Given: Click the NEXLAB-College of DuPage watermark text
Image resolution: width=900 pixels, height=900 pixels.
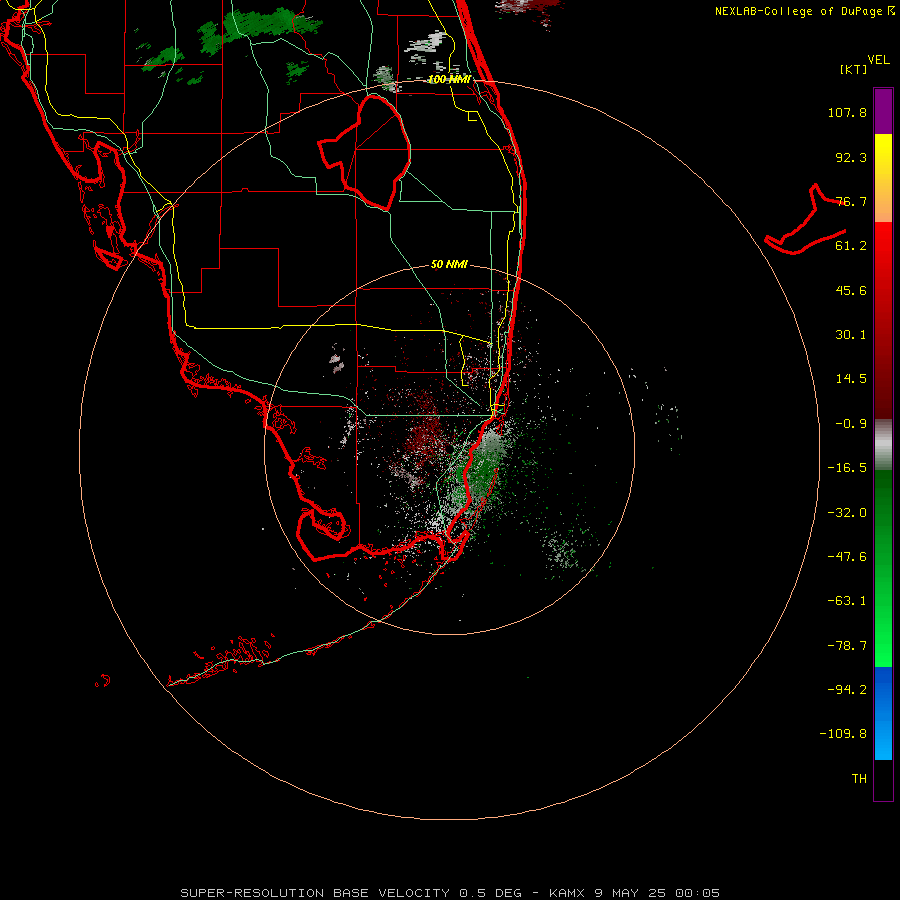Looking at the screenshot, I should click(805, 11).
